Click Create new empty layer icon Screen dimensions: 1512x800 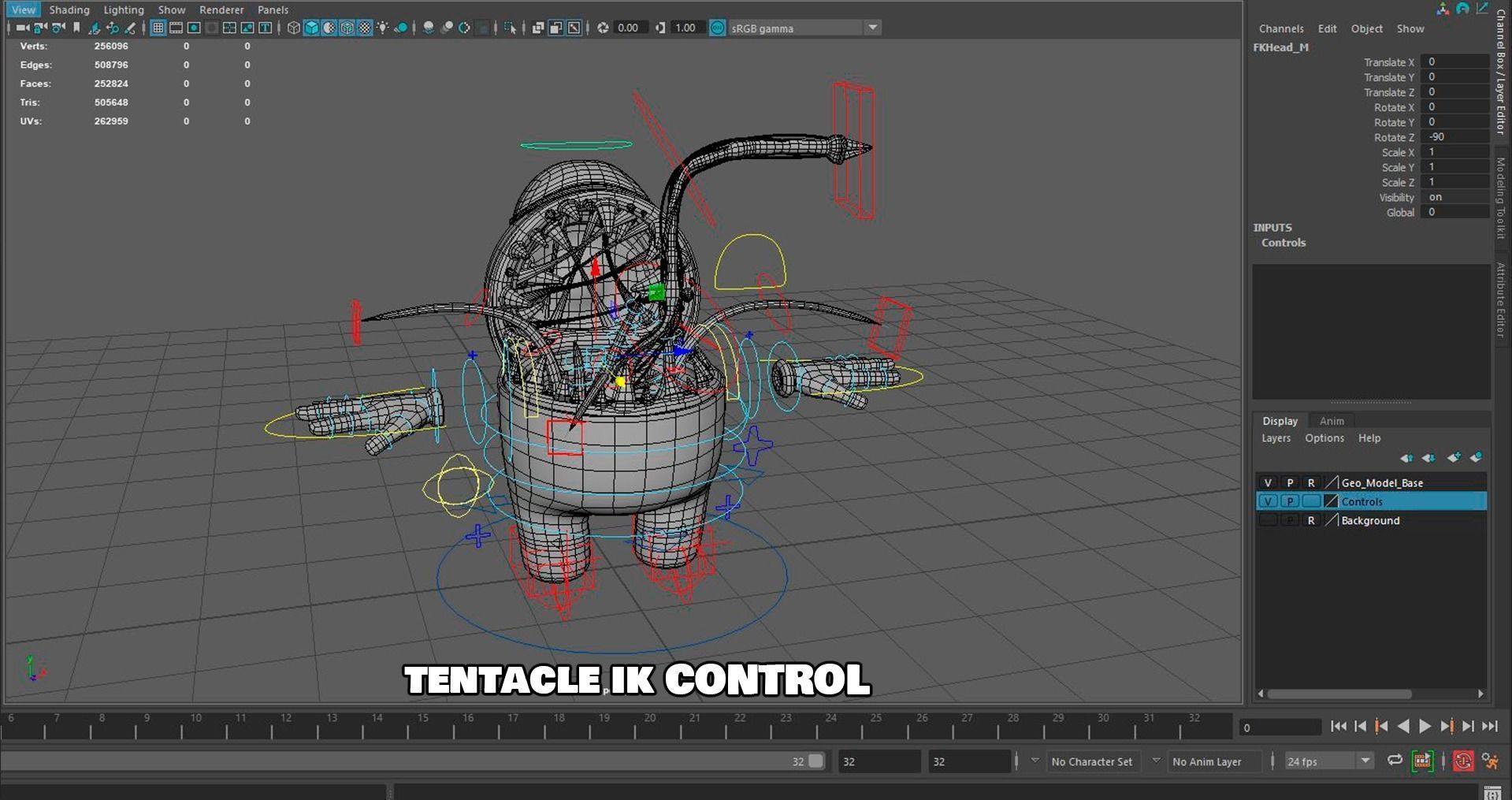click(1454, 458)
